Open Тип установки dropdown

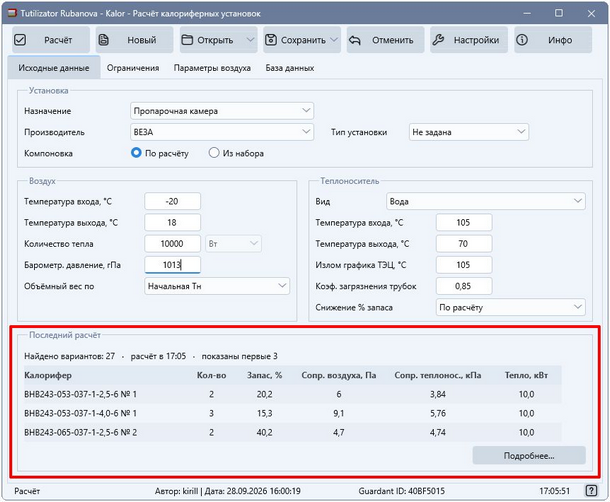(469, 132)
